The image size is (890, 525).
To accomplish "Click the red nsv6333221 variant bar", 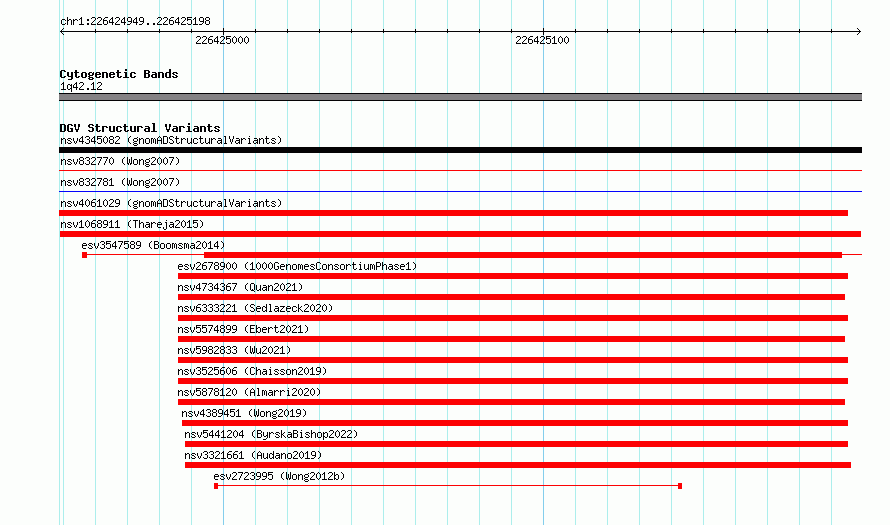I will coord(513,318).
